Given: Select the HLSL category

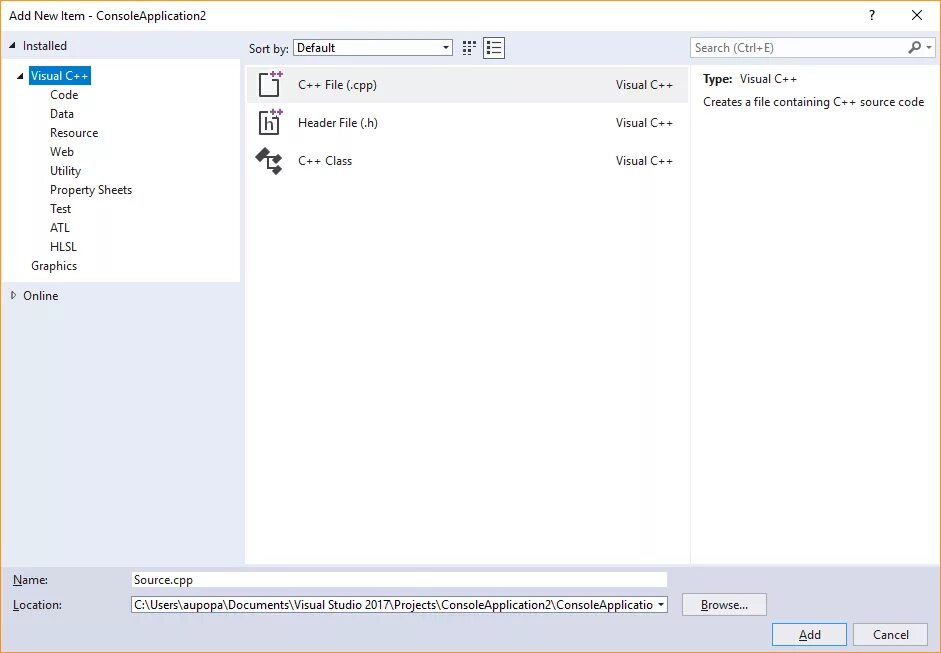Looking at the screenshot, I should tap(63, 247).
